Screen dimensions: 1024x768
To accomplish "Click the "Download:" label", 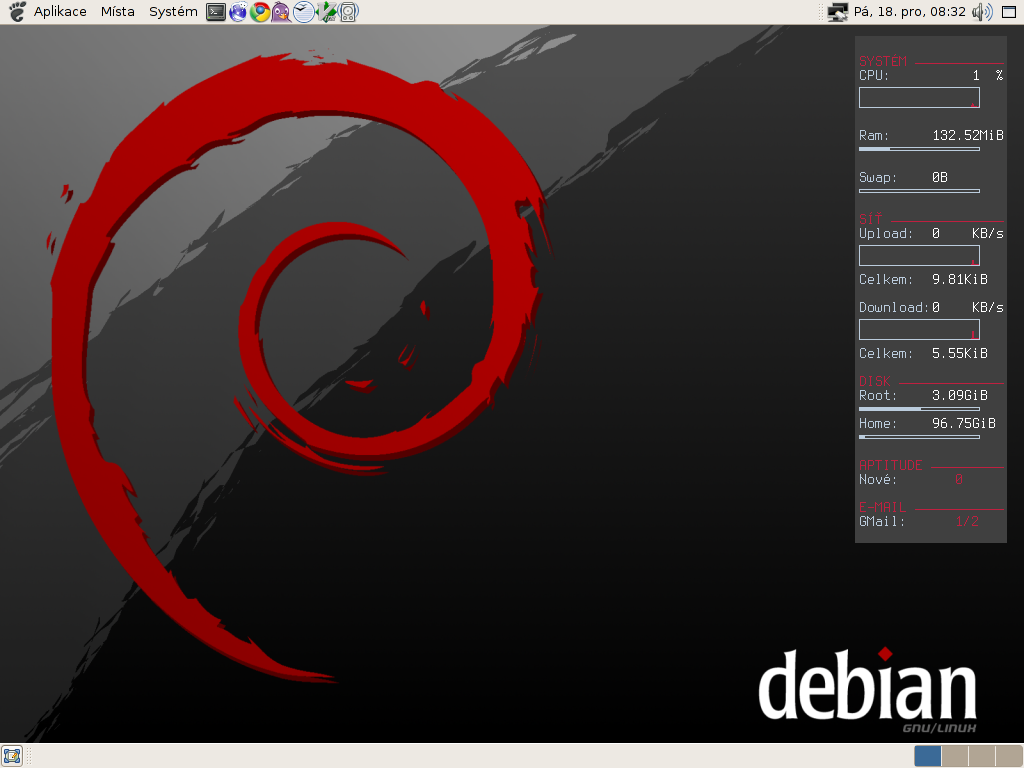I will [x=894, y=307].
